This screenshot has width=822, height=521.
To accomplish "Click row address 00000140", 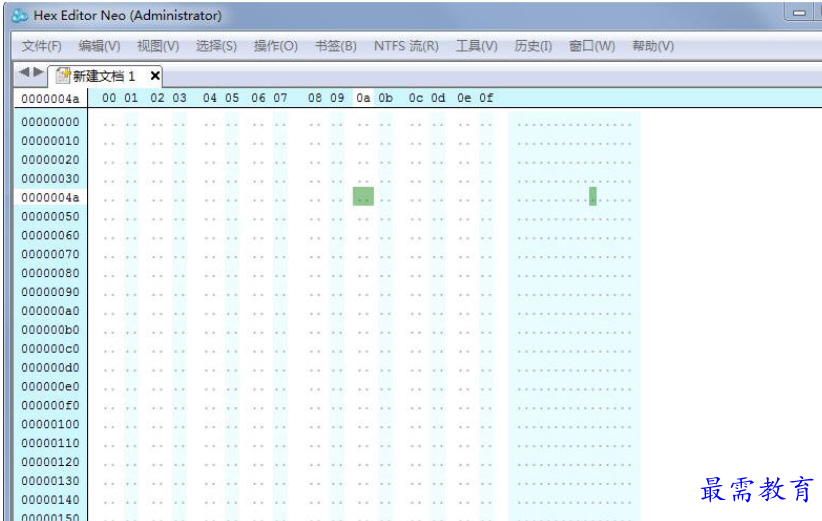I will coord(50,500).
